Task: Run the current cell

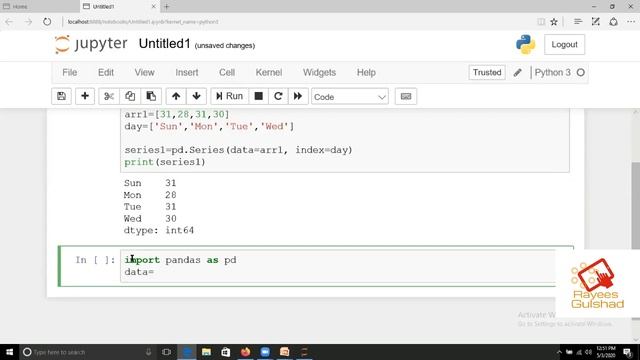Action: click(229, 96)
